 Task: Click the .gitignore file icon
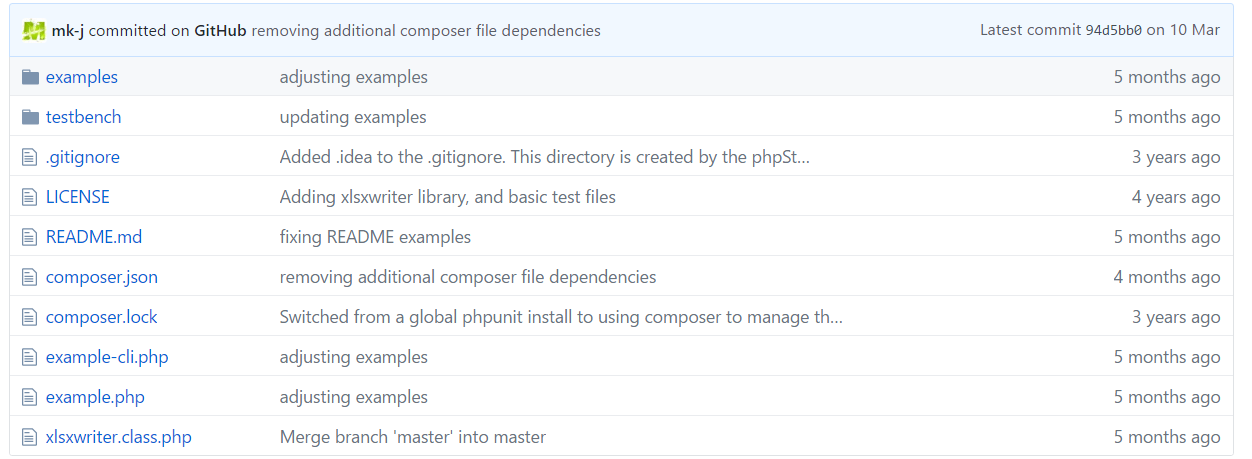click(29, 157)
